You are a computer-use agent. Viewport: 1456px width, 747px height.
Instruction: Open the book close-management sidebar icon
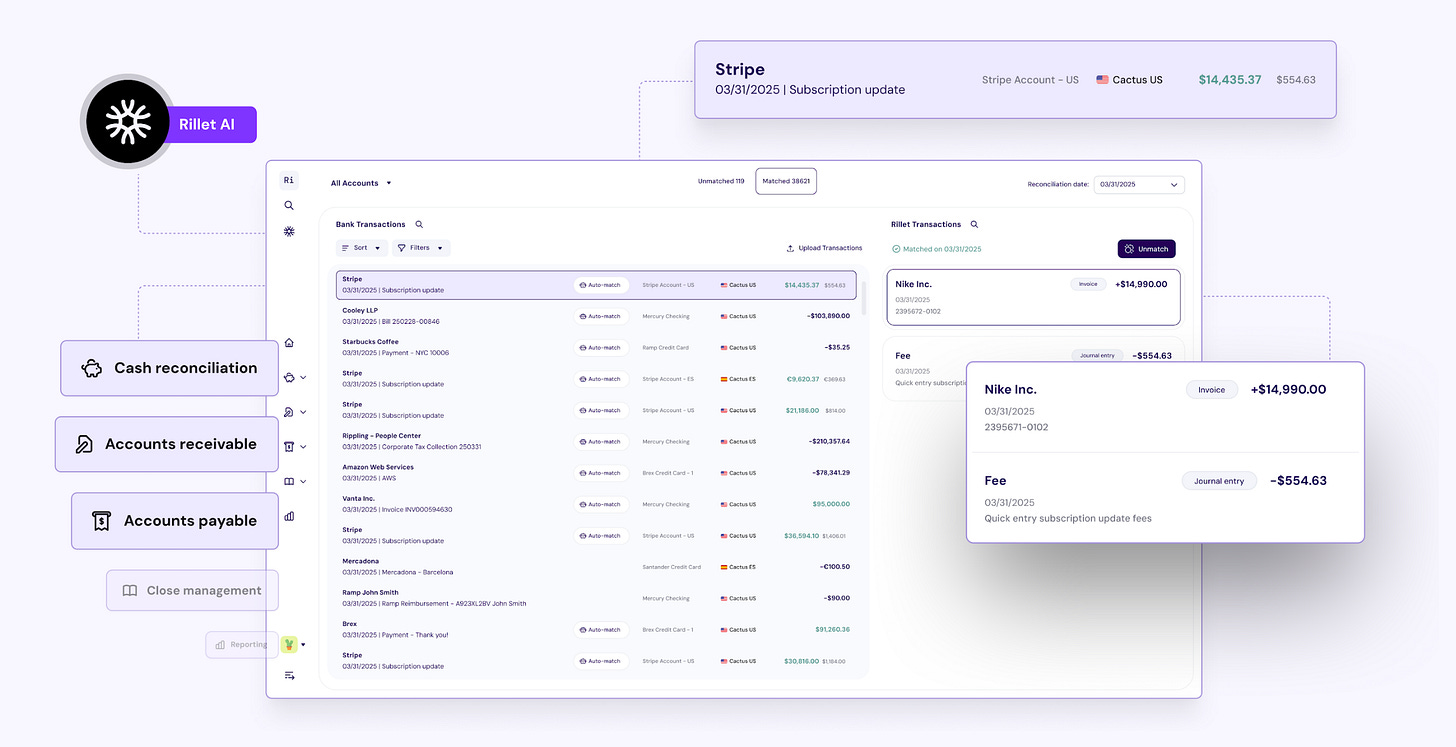point(289,481)
